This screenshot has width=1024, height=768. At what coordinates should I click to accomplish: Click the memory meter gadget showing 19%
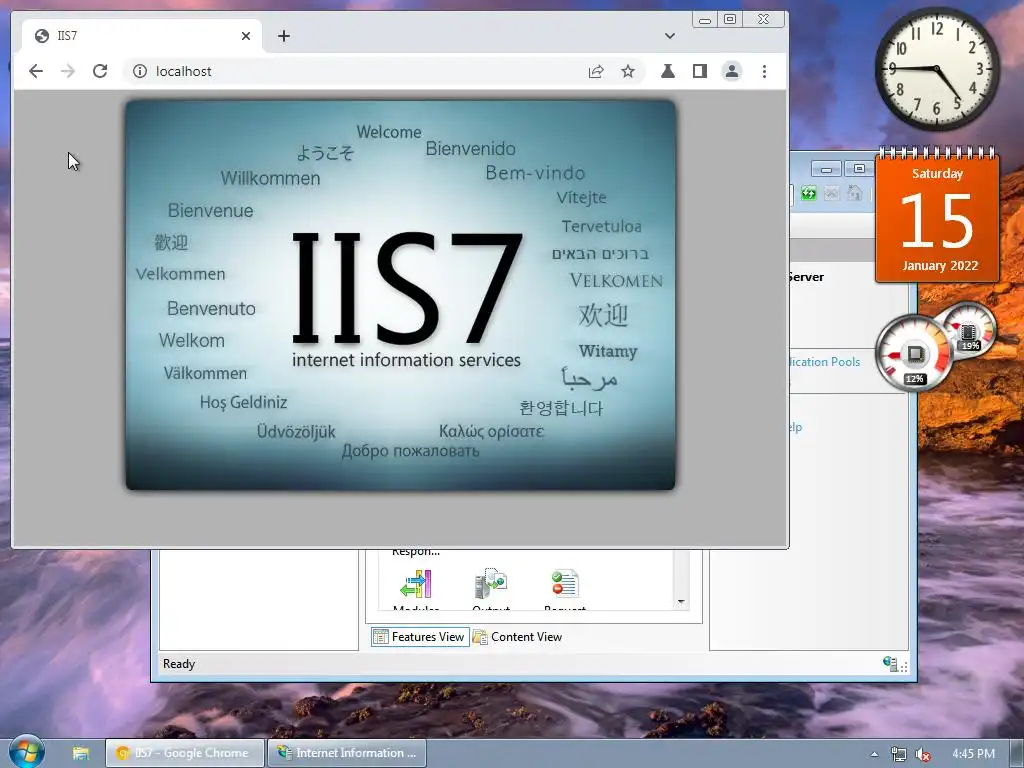(x=969, y=330)
